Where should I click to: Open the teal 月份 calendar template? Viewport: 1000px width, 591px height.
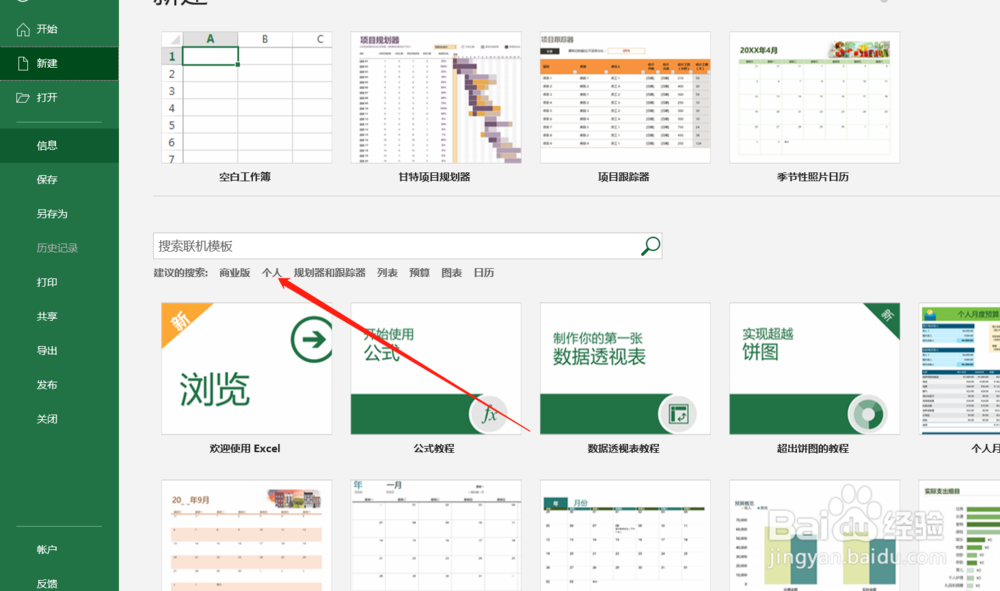(625, 536)
